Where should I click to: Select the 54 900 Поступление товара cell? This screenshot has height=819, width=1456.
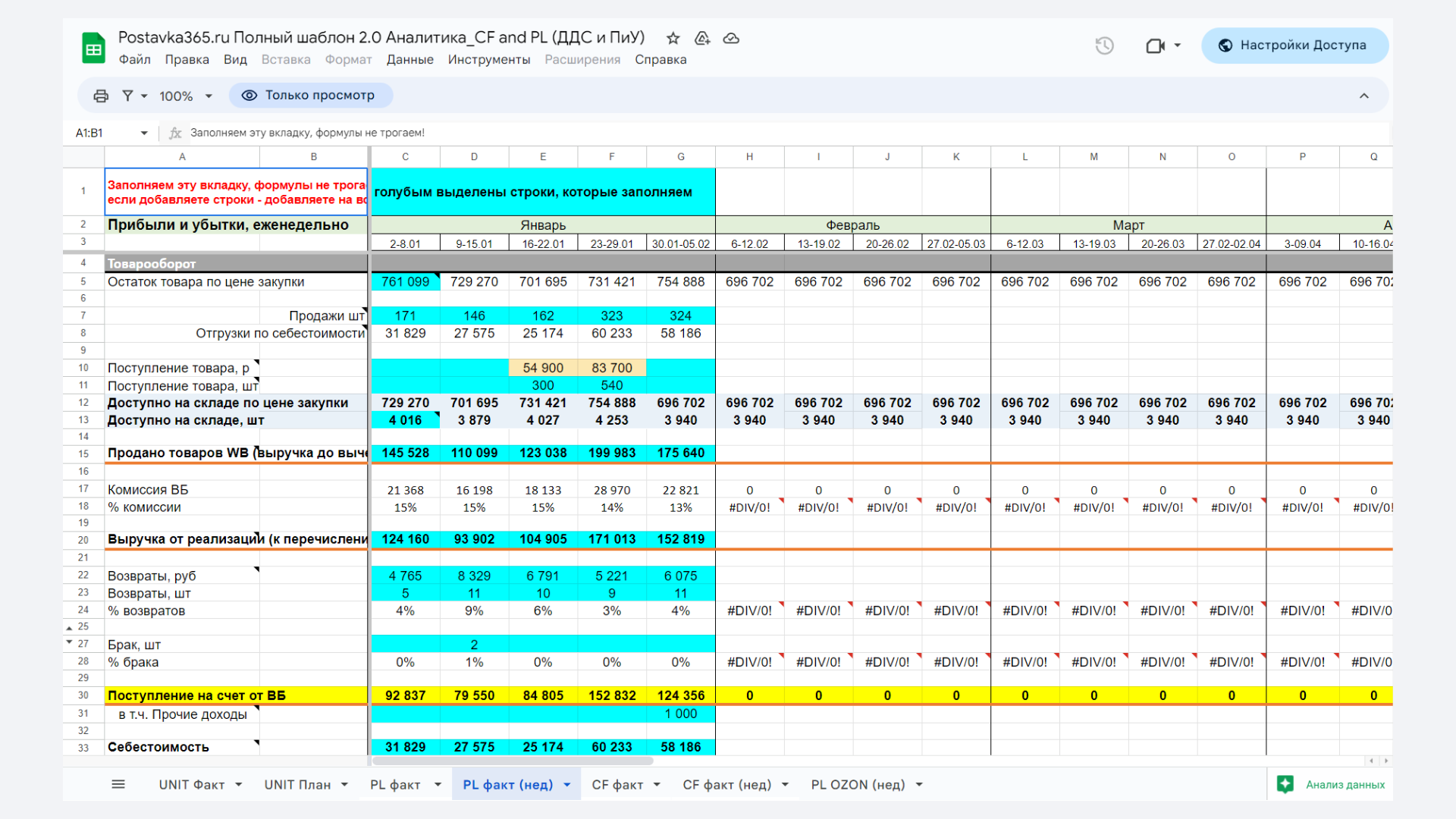[x=543, y=368]
